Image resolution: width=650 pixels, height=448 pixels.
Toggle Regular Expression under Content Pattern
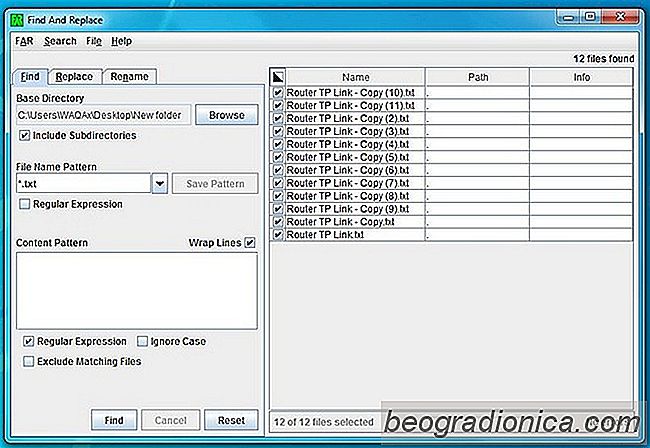pos(28,341)
